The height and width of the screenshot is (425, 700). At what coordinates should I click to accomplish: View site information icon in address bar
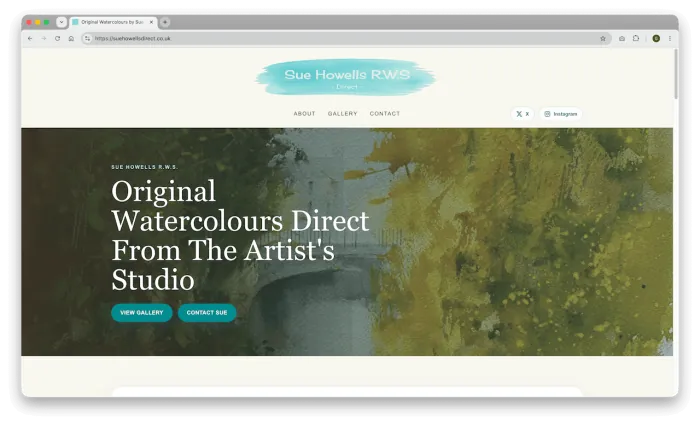[88, 38]
